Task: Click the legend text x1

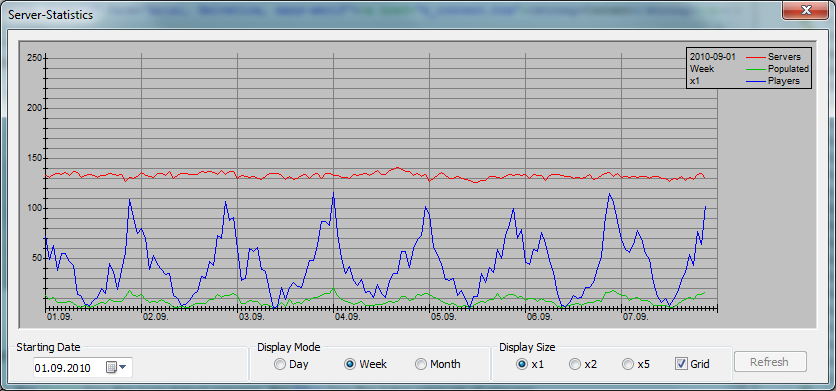Action: pyautogui.click(x=695, y=81)
